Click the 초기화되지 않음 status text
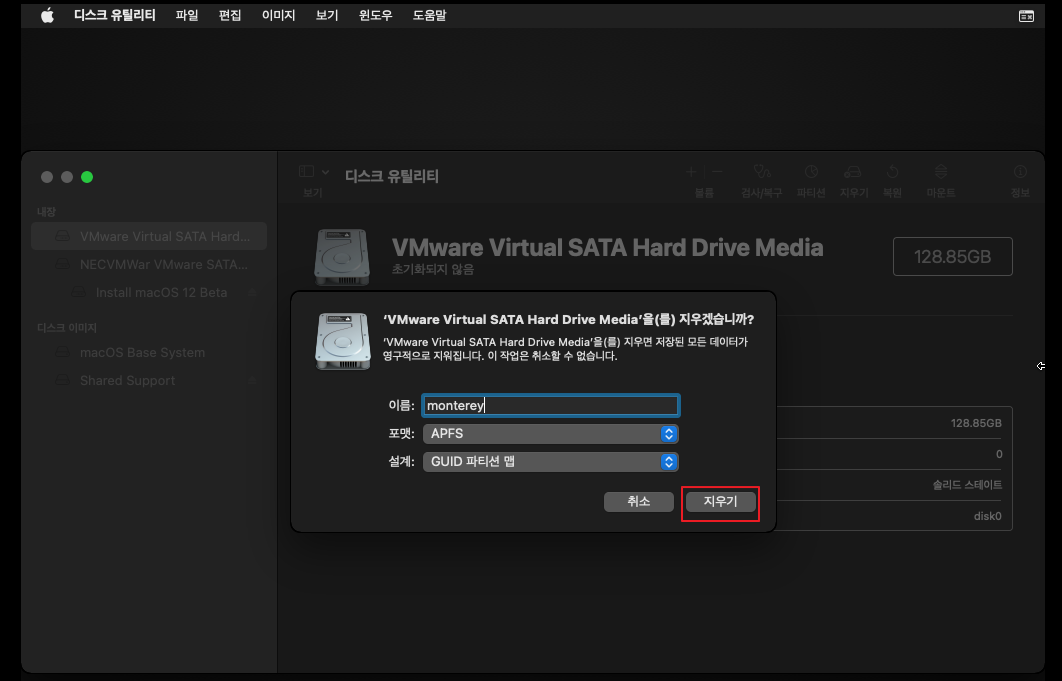This screenshot has height=681, width=1062. pos(433,270)
